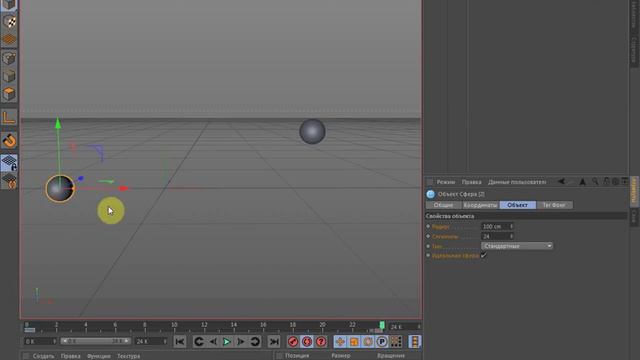The height and width of the screenshot is (360, 640).
Task: Click the preview range slider bar
Action: [x=96, y=341]
